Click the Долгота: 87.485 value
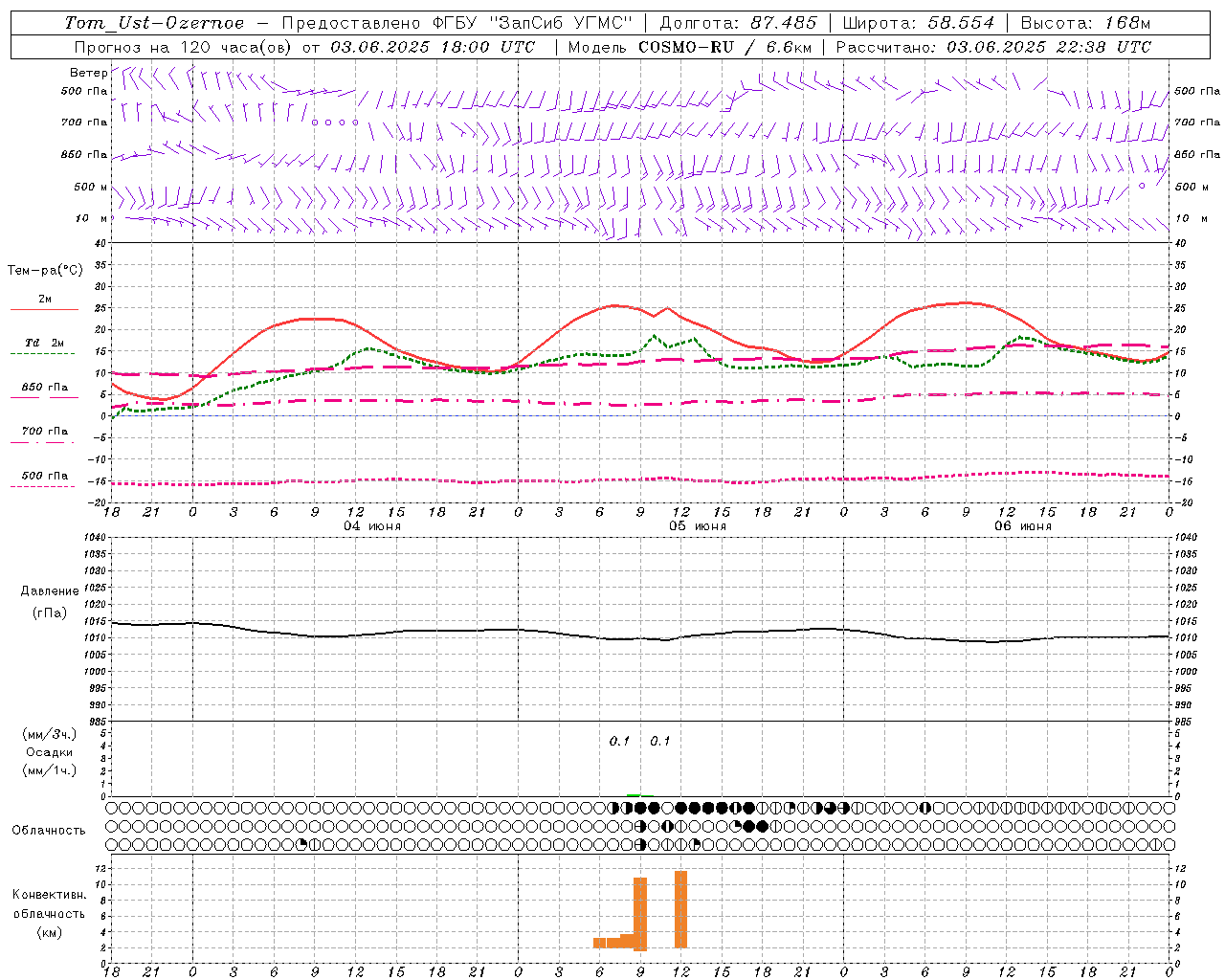 coord(738,23)
